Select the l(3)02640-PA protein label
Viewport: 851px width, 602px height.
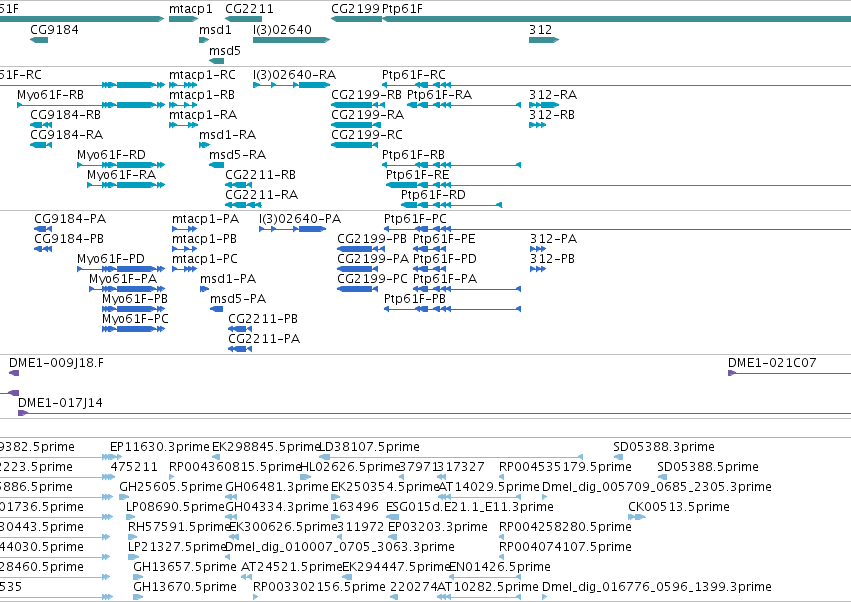[x=300, y=219]
